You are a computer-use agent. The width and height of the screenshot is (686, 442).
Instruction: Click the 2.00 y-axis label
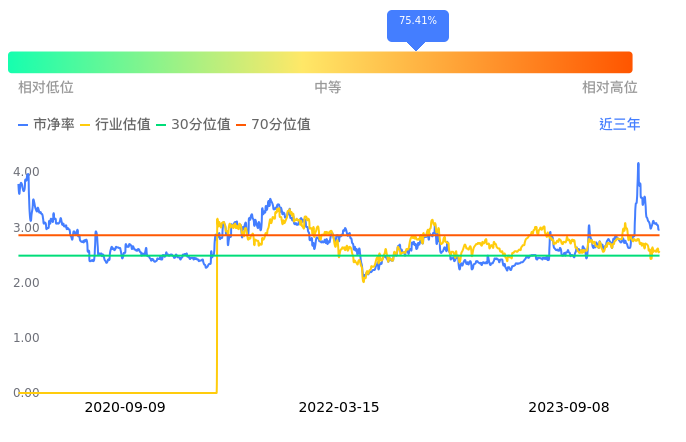pos(26,283)
